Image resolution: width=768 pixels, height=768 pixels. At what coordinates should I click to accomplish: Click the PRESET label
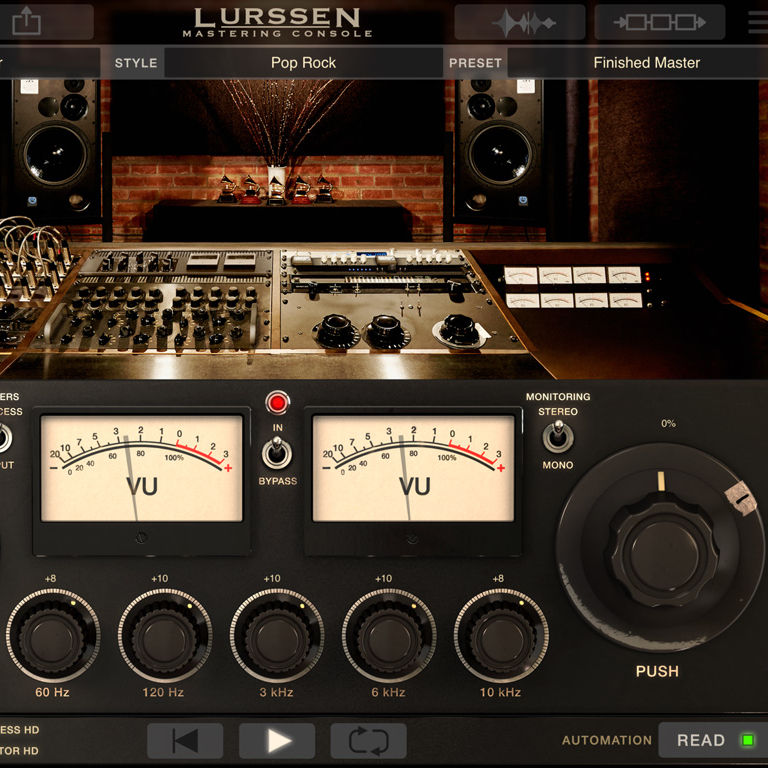pos(475,63)
